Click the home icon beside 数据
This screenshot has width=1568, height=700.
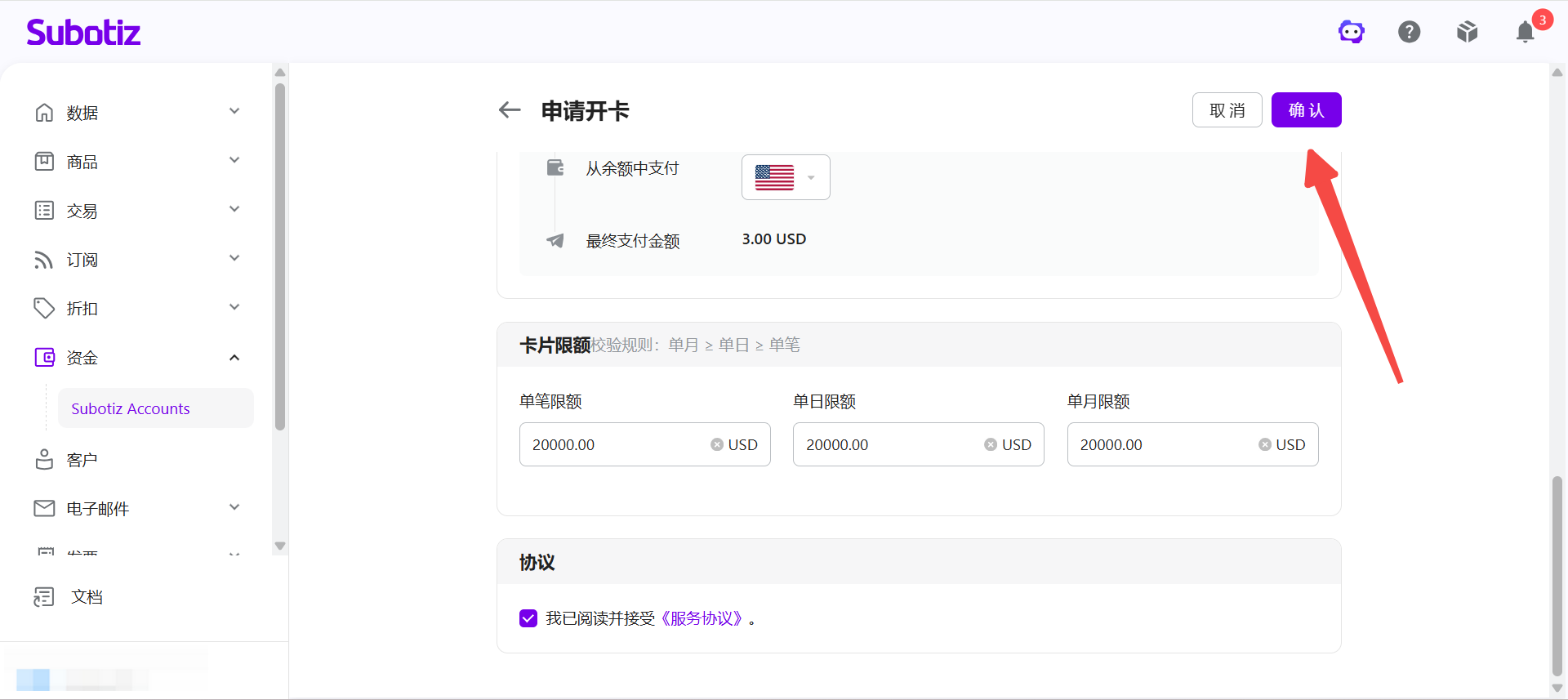(x=44, y=112)
